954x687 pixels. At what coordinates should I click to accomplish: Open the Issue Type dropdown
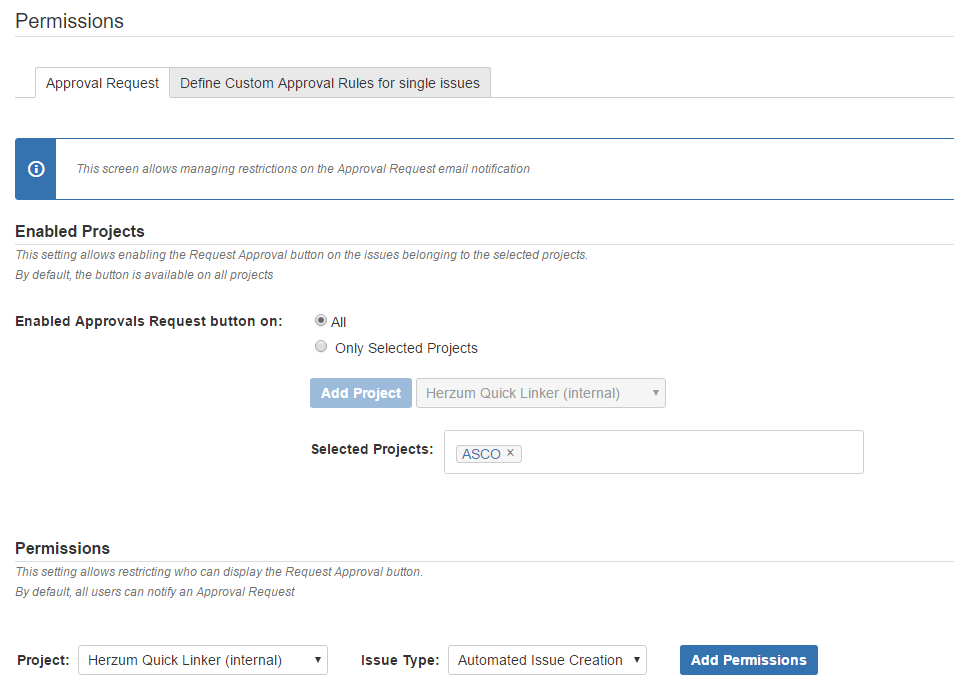pyautogui.click(x=547, y=660)
